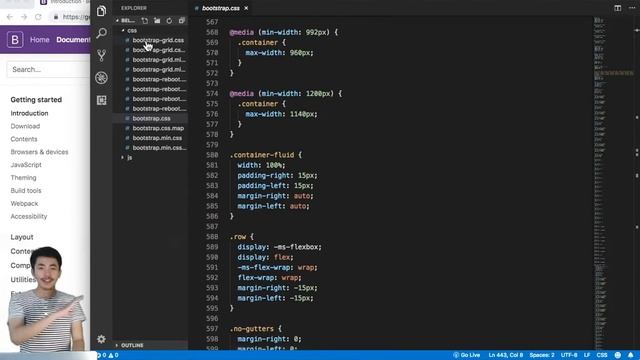Image resolution: width=640 pixels, height=360 pixels.
Task: Click Home in the Bootstrap navbar
Action: tap(40, 40)
